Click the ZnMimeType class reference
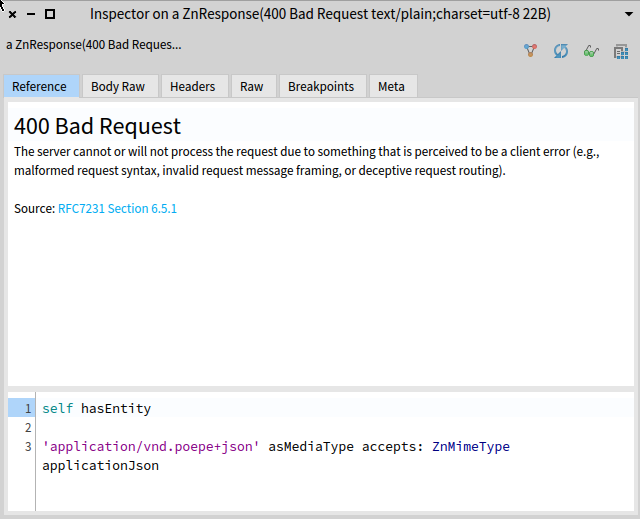 pyautogui.click(x=471, y=447)
